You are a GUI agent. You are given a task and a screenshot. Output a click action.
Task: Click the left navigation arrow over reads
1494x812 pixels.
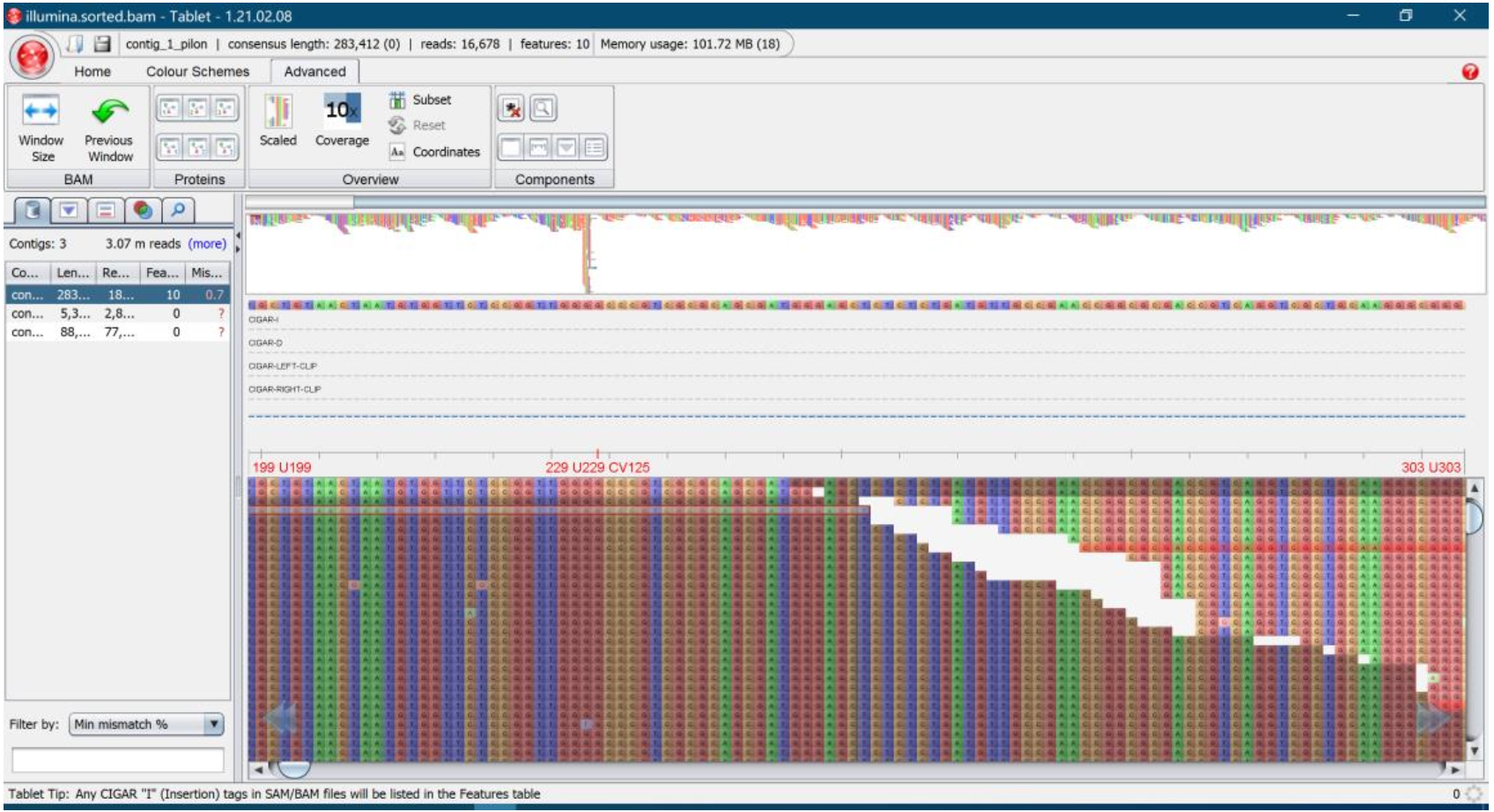click(279, 719)
